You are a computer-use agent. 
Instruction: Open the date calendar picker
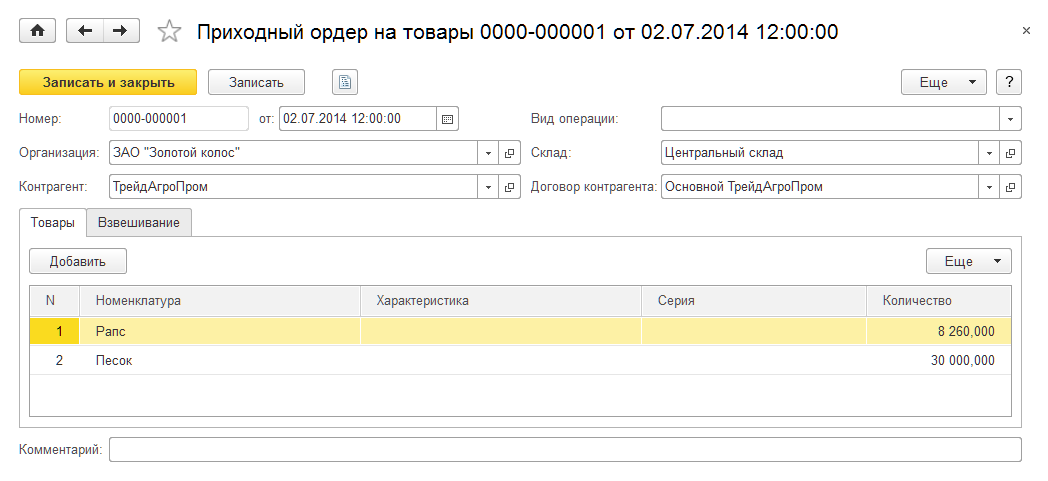pyautogui.click(x=448, y=119)
